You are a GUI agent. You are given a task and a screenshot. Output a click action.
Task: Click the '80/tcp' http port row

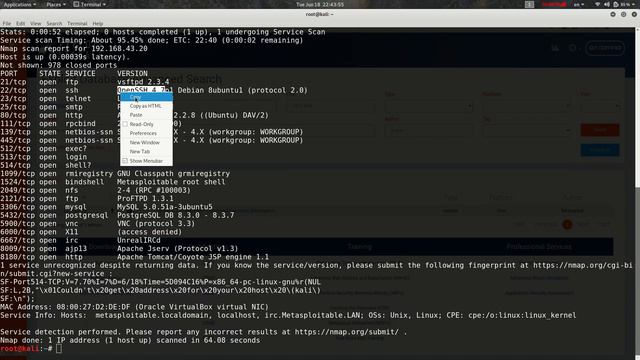click(134, 116)
